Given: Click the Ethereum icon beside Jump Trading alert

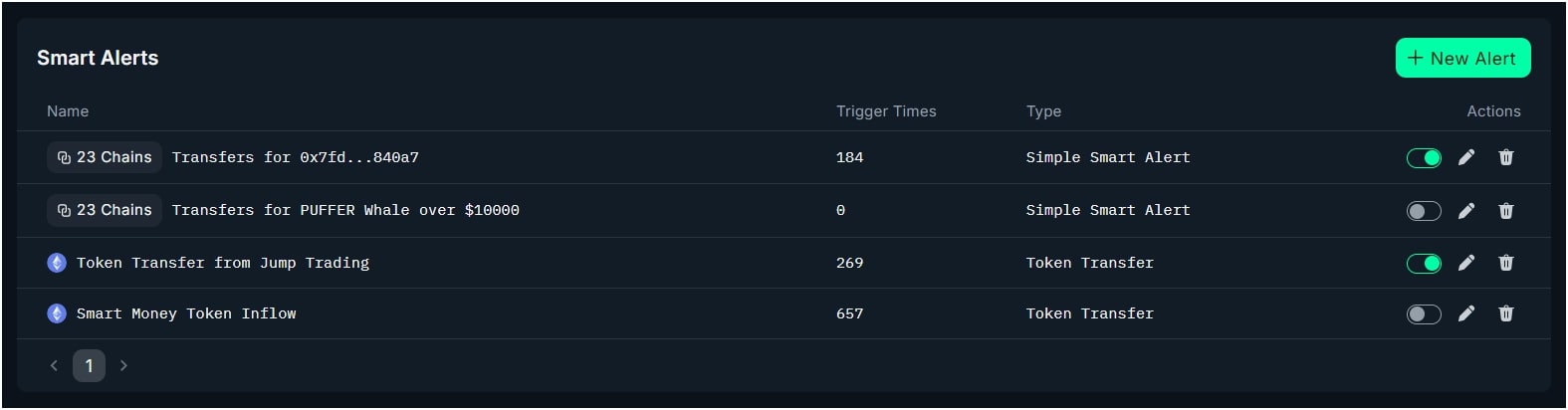Looking at the screenshot, I should click(57, 263).
